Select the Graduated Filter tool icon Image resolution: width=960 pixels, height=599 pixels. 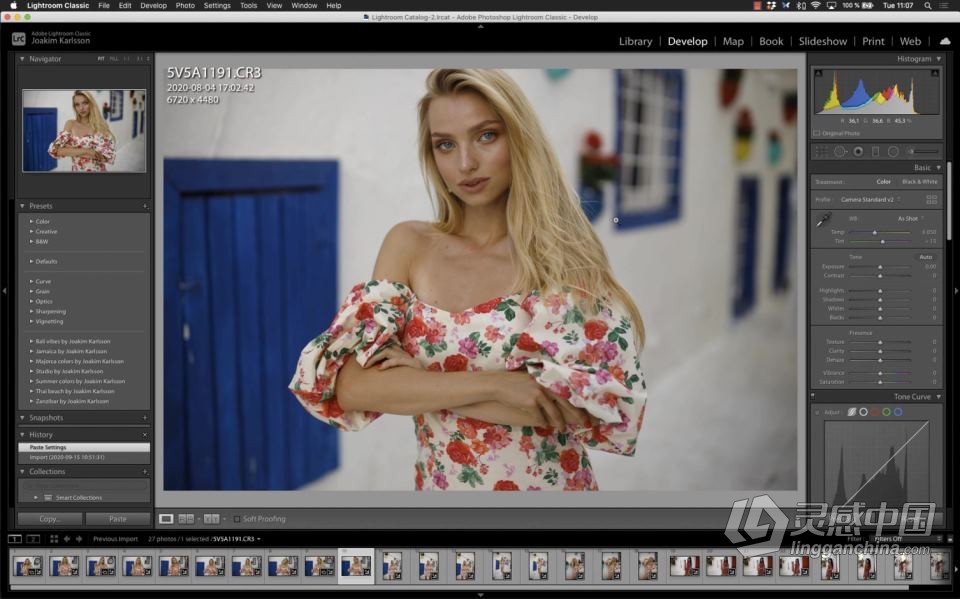[x=876, y=151]
